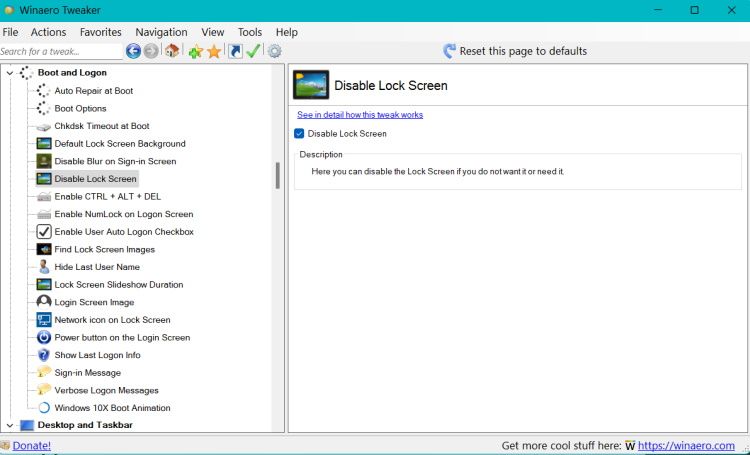Go to Home page icon
Screen dimensions: 750x455
click(172, 51)
